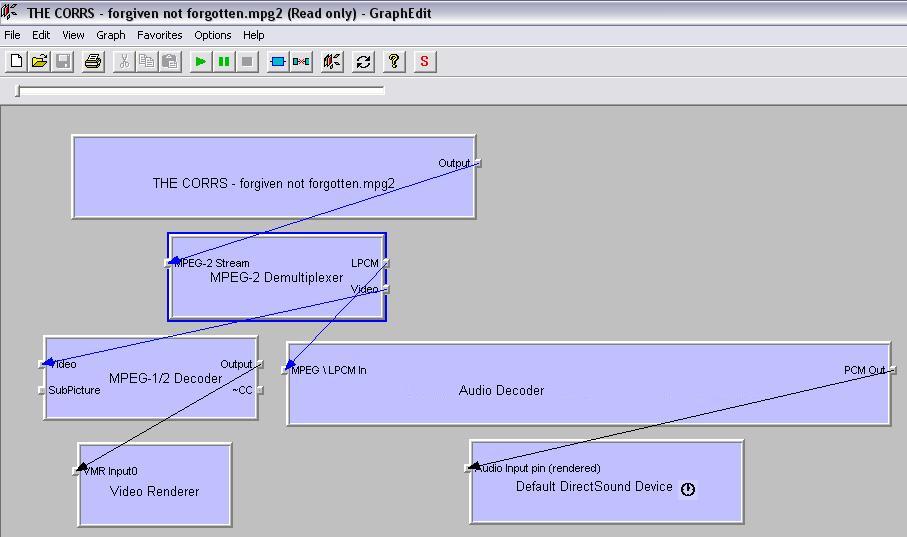This screenshot has width=907, height=537.
Task: Play the filter graph
Action: point(201,62)
